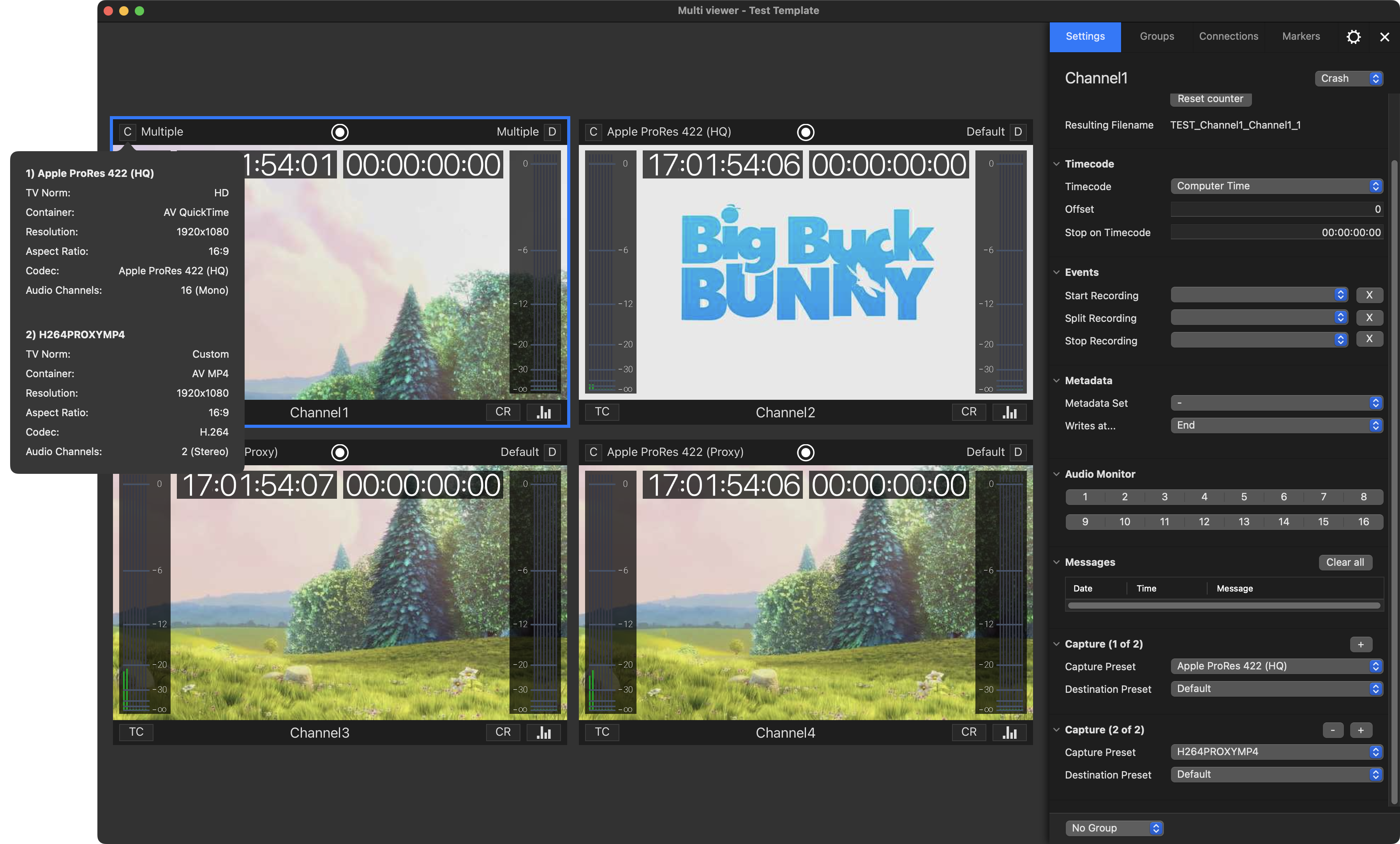Clear the Split Recording event with X
This screenshot has height=844, width=1400.
pyautogui.click(x=1369, y=318)
